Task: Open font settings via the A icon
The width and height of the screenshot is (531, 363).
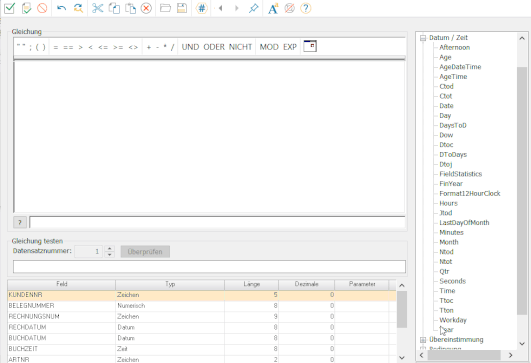Action: 273,8
